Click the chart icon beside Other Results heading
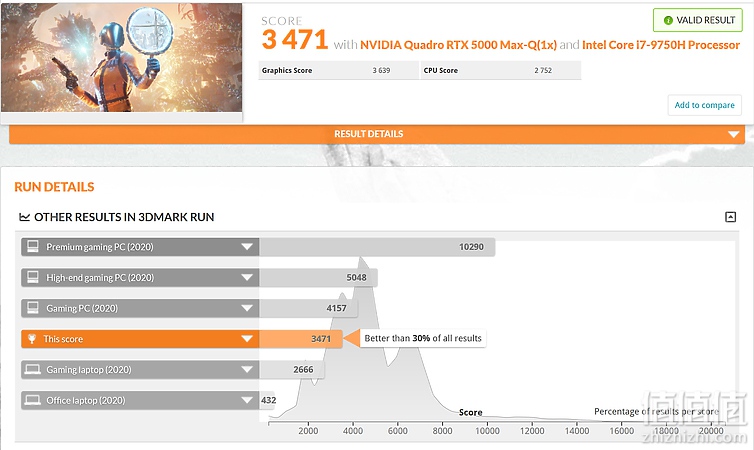Viewport: 754px width, 450px height. pyautogui.click(x=25, y=217)
